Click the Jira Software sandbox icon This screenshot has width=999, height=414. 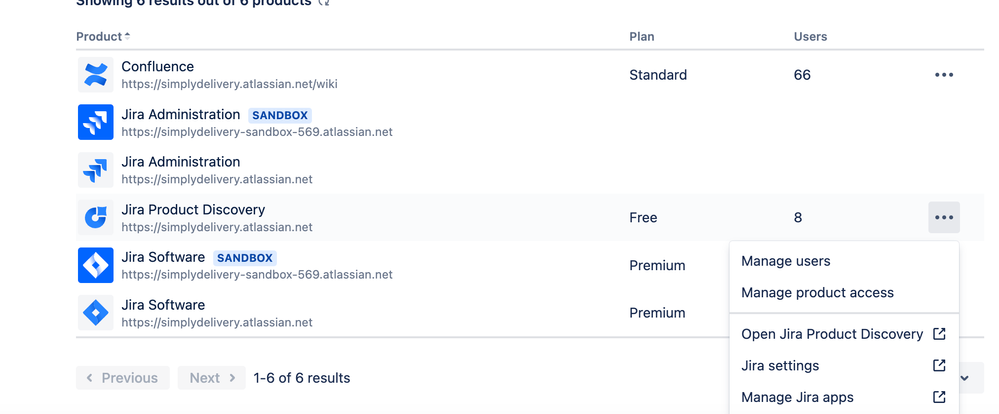tap(96, 265)
